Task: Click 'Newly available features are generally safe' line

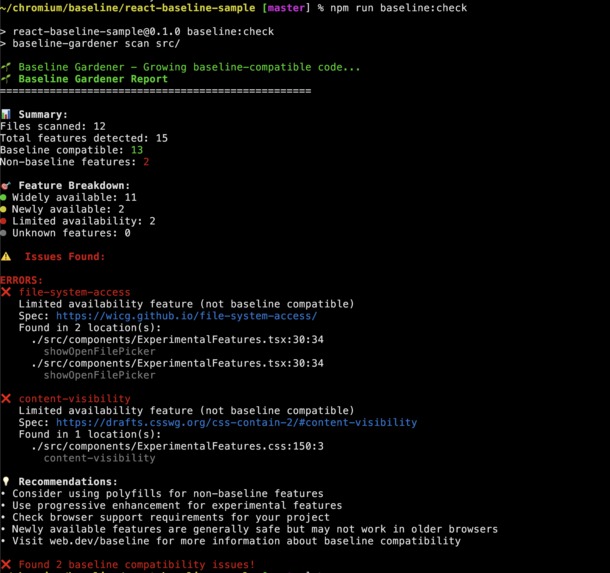Action: [x=255, y=529]
